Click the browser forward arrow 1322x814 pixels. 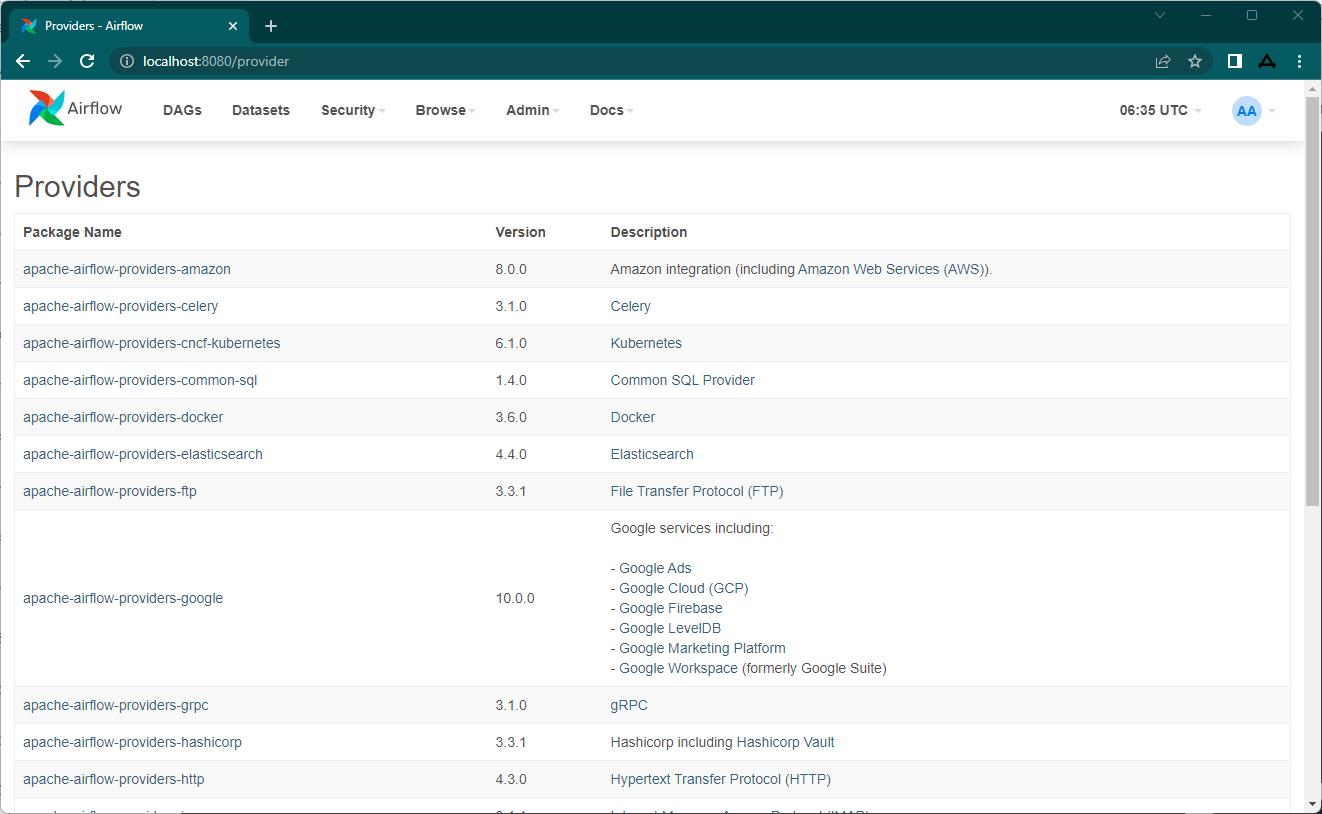(x=55, y=61)
